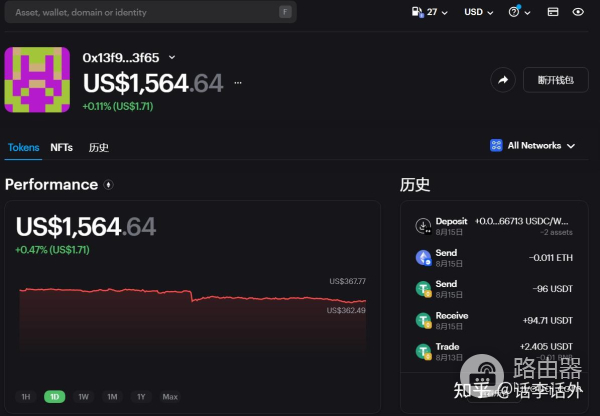
Task: Click the search field for asset or wallet
Action: pos(150,12)
